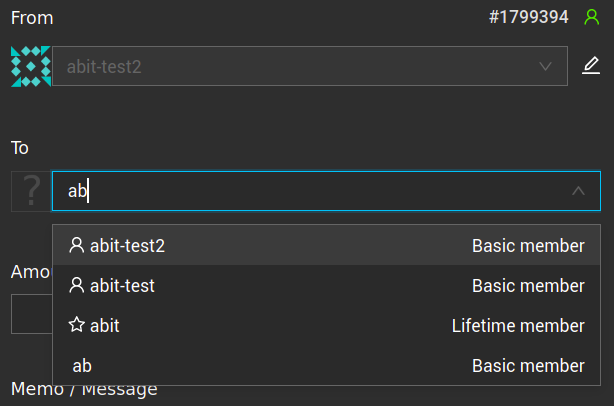The width and height of the screenshot is (614, 406).
Task: Click the Basic member label in ab row
Action: click(x=528, y=366)
